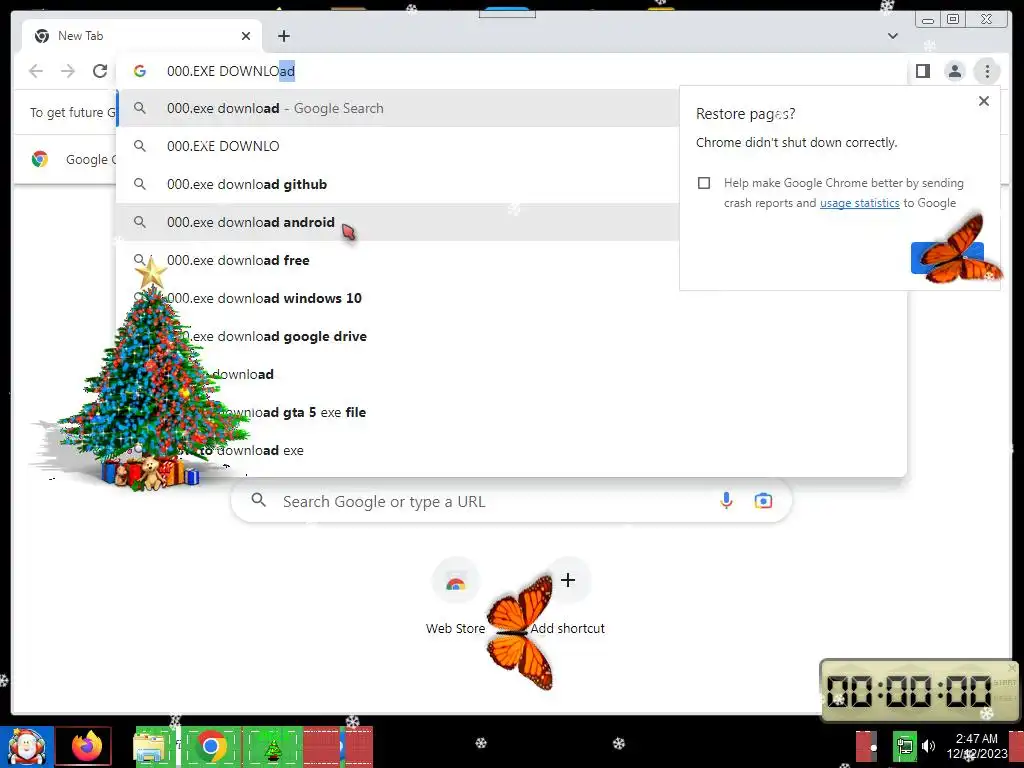This screenshot has height=768, width=1024.
Task: Open a new tab with the plus button
Action: click(x=283, y=36)
